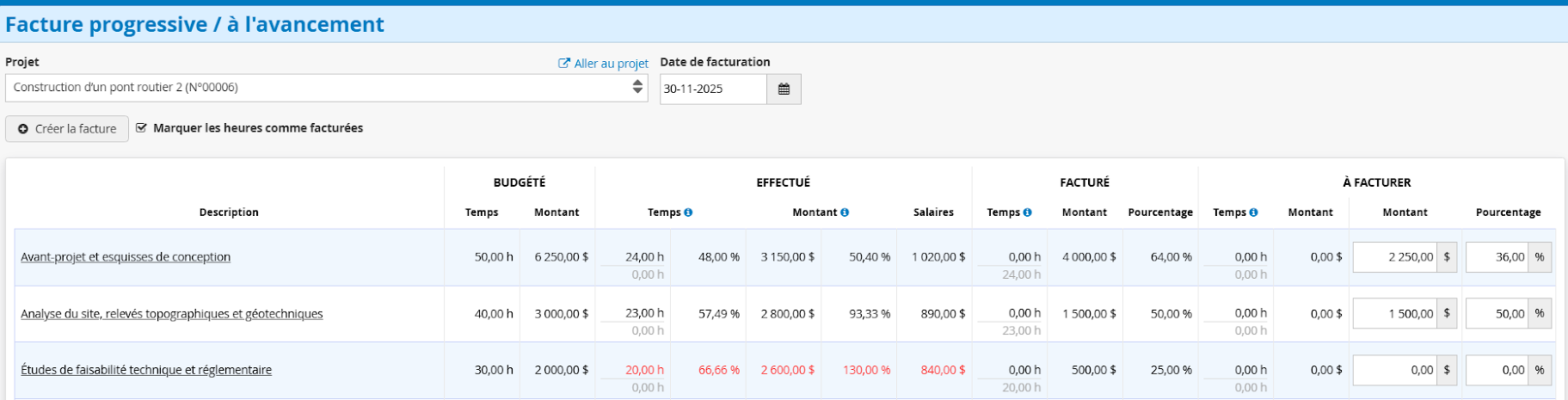
Task: Click the 50,00 h budgeted time
Action: click(x=494, y=257)
